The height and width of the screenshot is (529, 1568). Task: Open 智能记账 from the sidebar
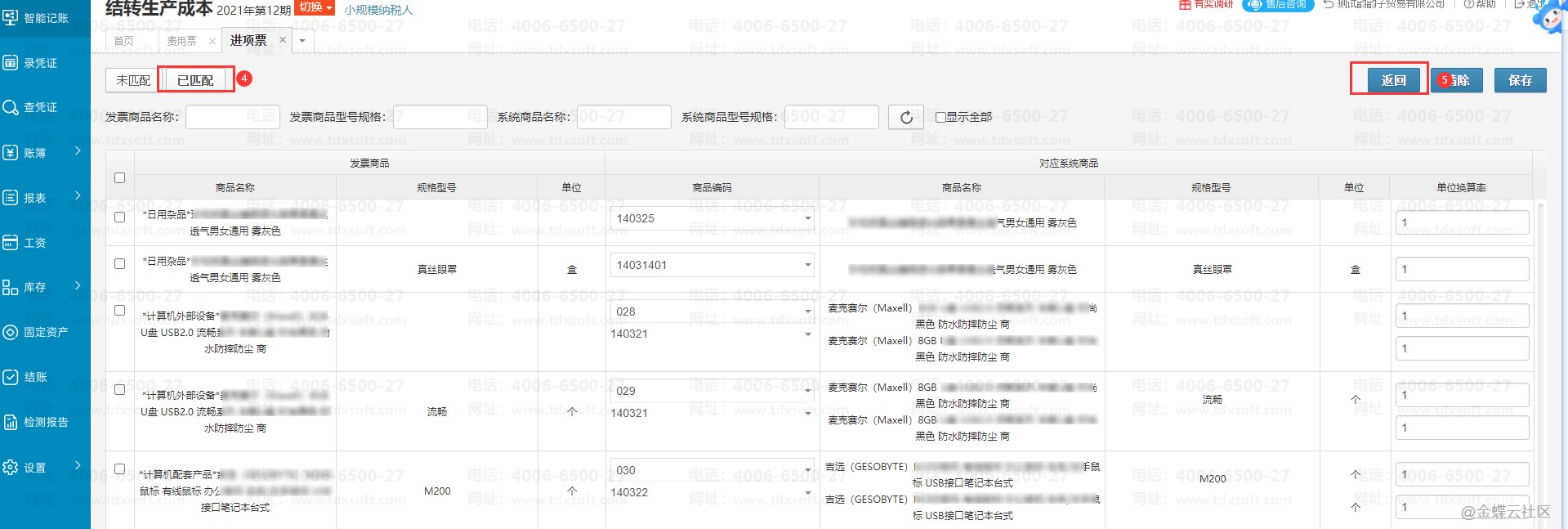coord(45,18)
